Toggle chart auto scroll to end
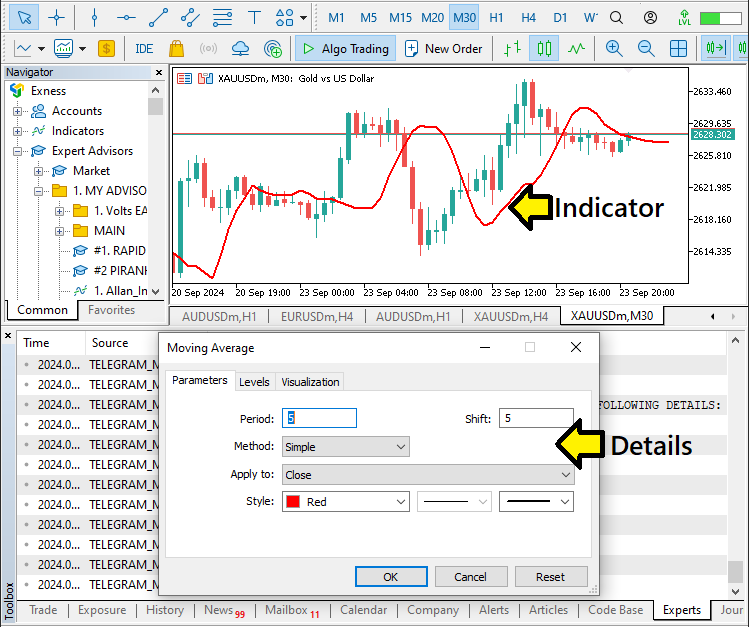This screenshot has height=627, width=749. pos(716,48)
